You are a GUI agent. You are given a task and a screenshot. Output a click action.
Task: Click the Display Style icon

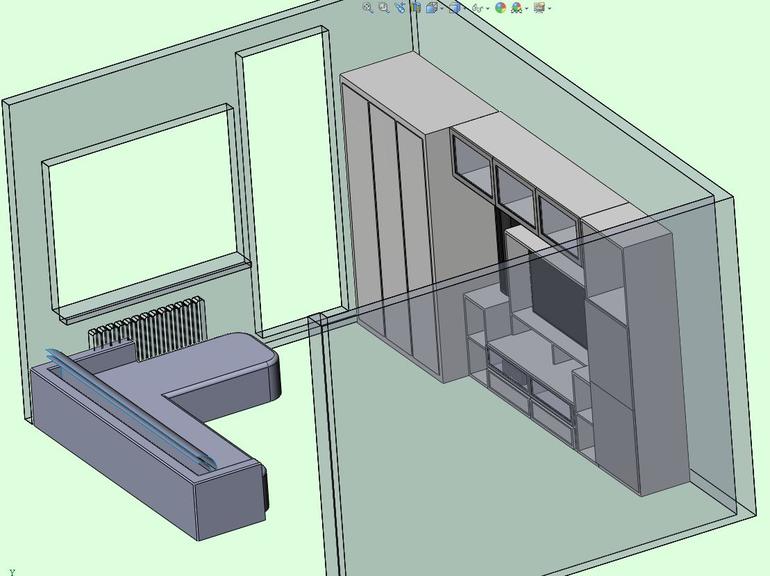455,7
